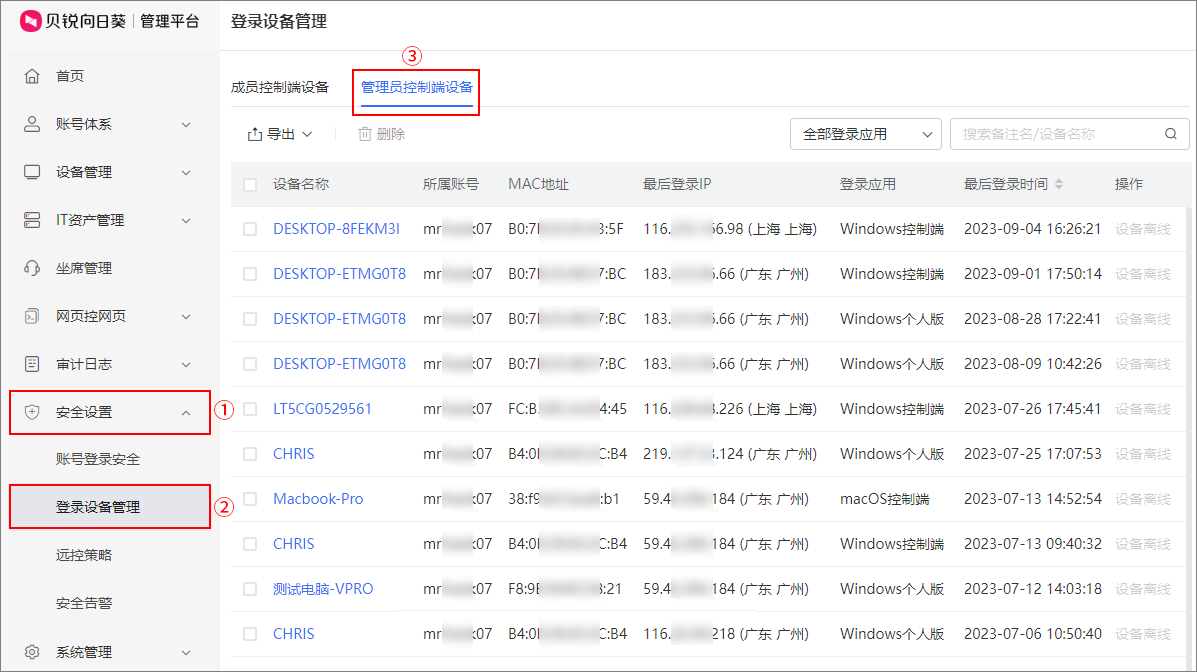This screenshot has width=1197, height=672.
Task: Click the 最后登录IP column header
Action: point(677,184)
